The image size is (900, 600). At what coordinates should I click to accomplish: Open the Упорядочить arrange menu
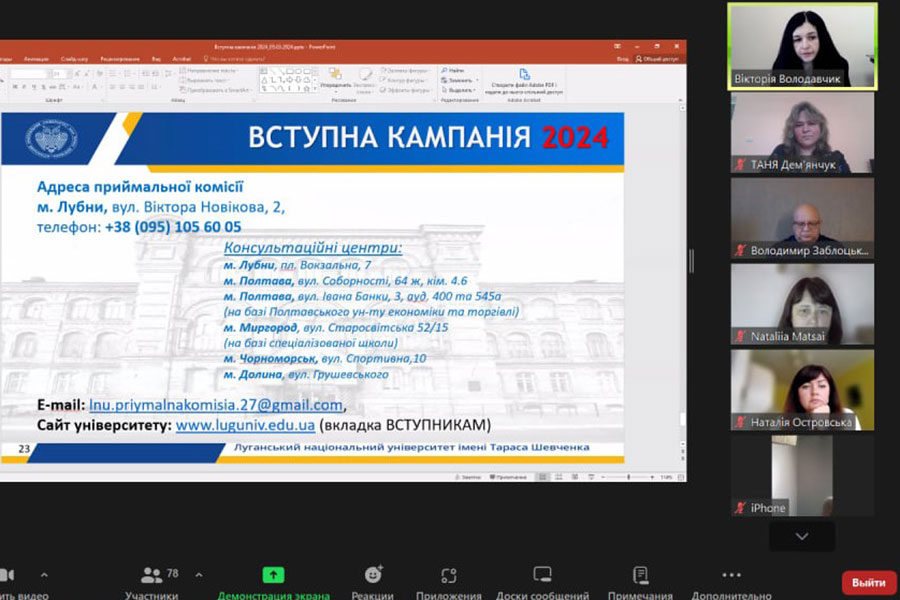coord(335,79)
